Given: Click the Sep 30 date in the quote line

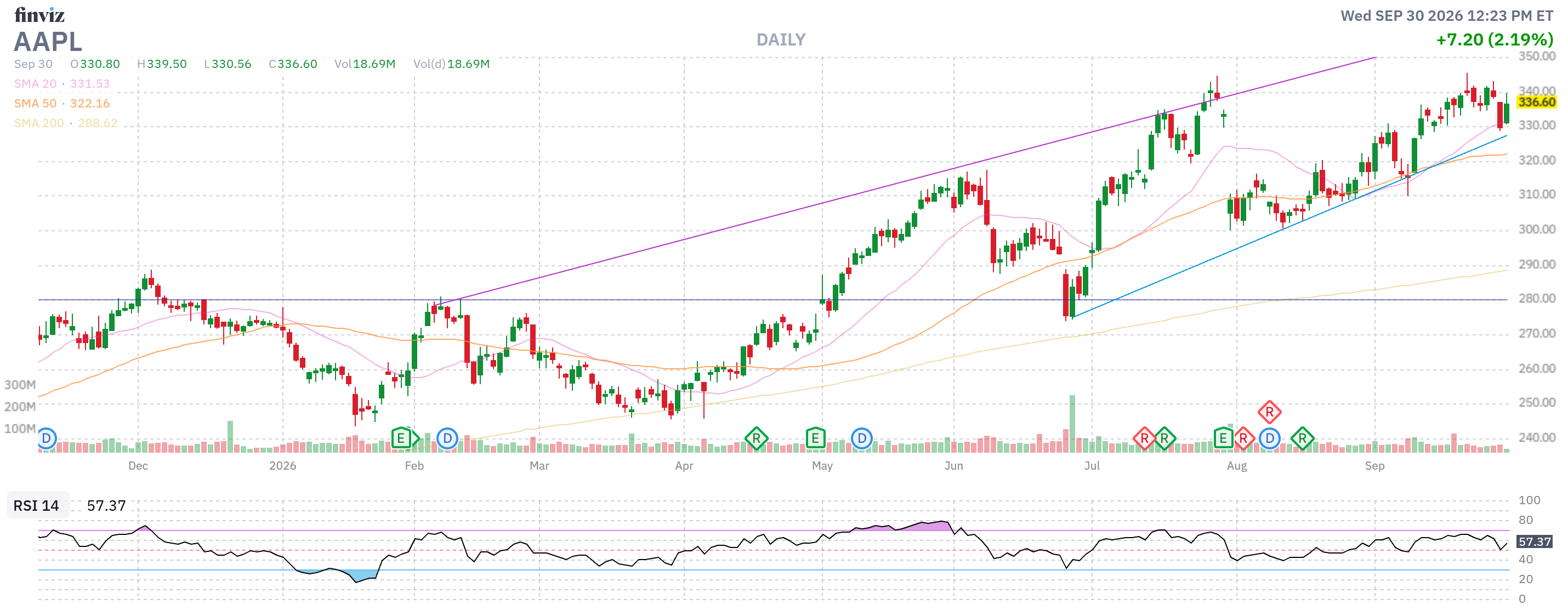Looking at the screenshot, I should click(33, 64).
